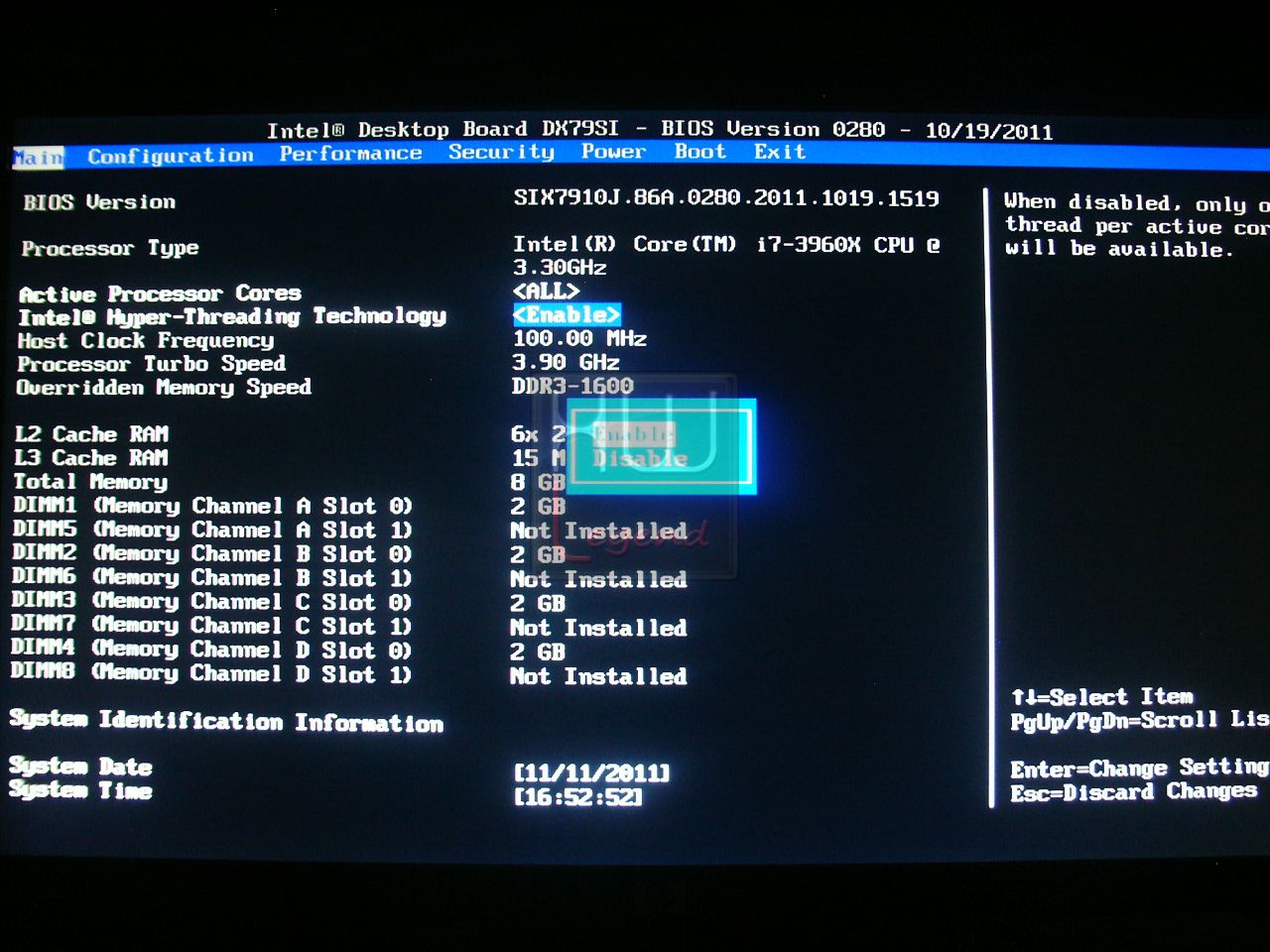
Task: Click the Esc=Discard Changes hint
Action: pyautogui.click(x=1134, y=792)
